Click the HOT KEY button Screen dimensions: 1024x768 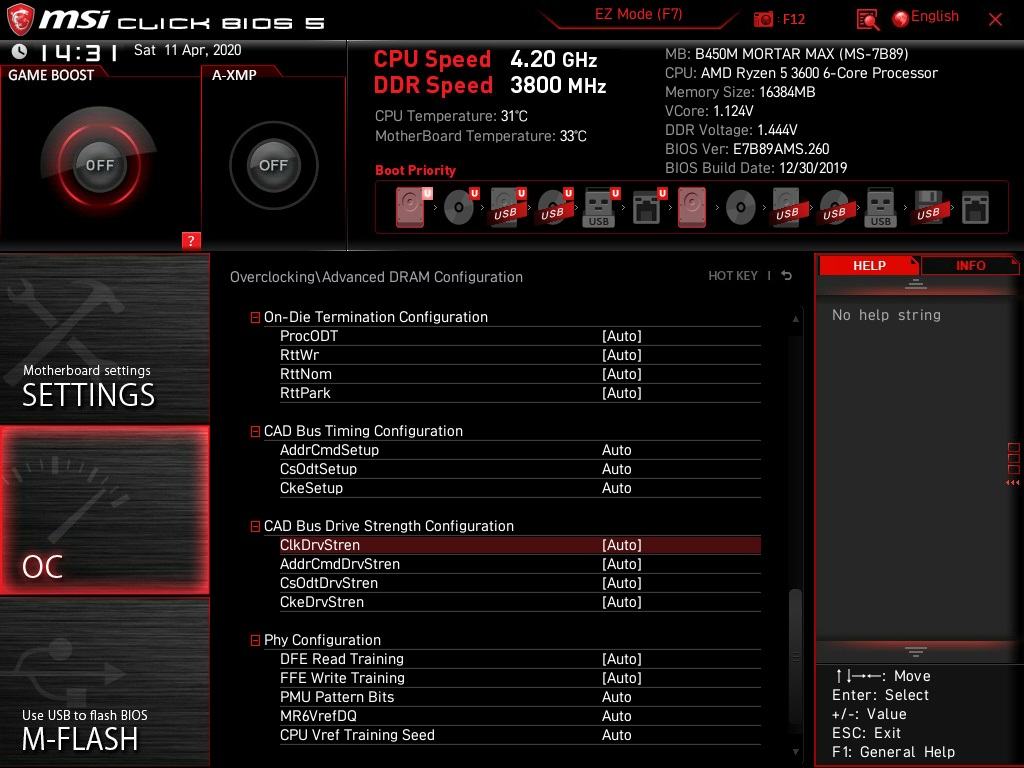point(733,276)
